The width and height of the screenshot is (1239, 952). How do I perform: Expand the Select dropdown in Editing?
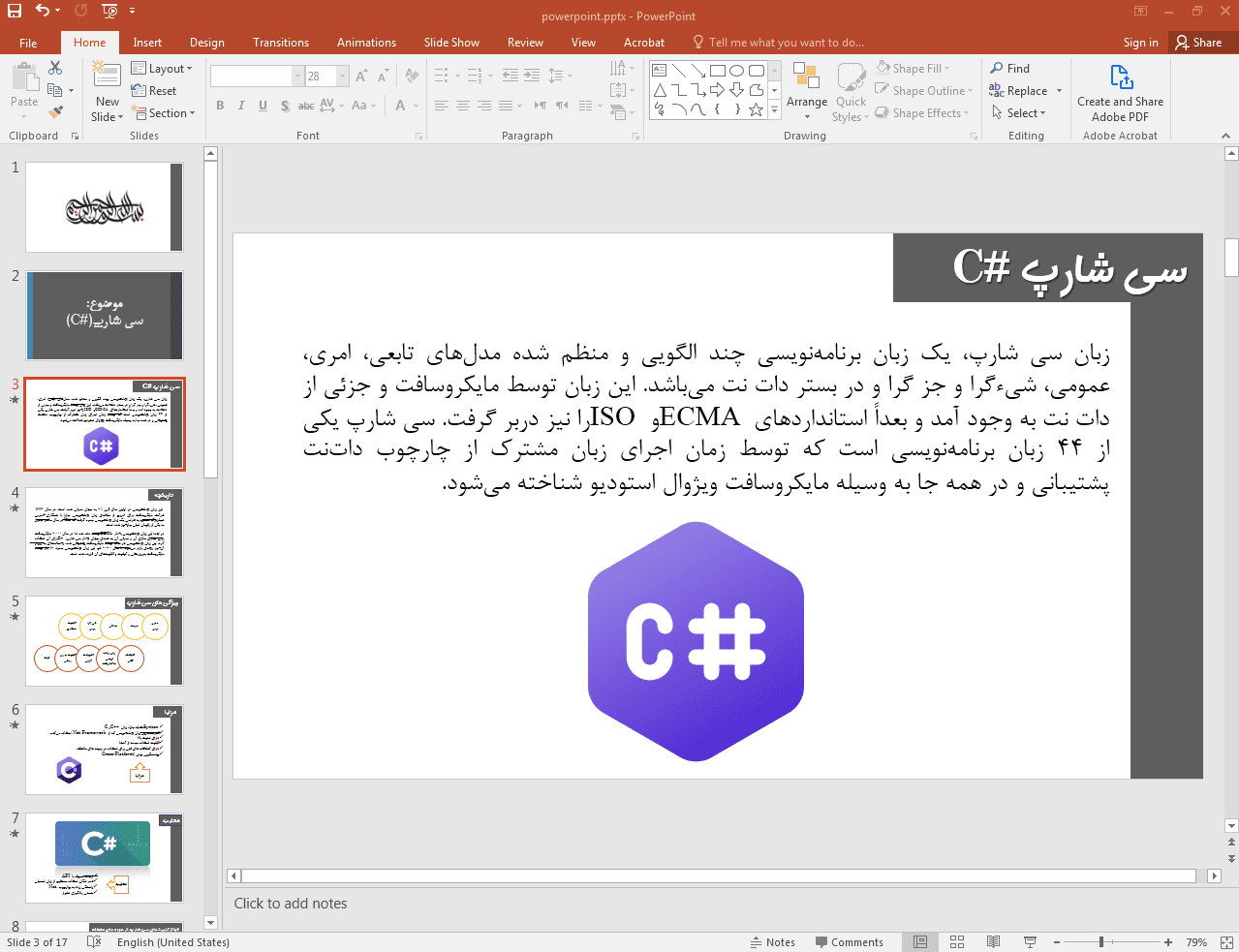pos(1019,113)
